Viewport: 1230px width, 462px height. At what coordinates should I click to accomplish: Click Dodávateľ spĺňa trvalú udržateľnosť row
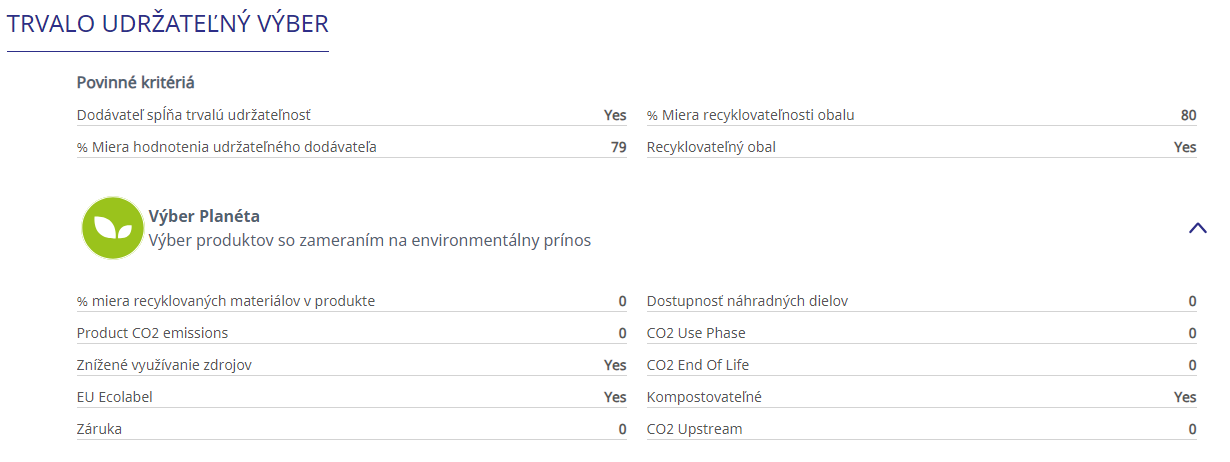coord(352,115)
